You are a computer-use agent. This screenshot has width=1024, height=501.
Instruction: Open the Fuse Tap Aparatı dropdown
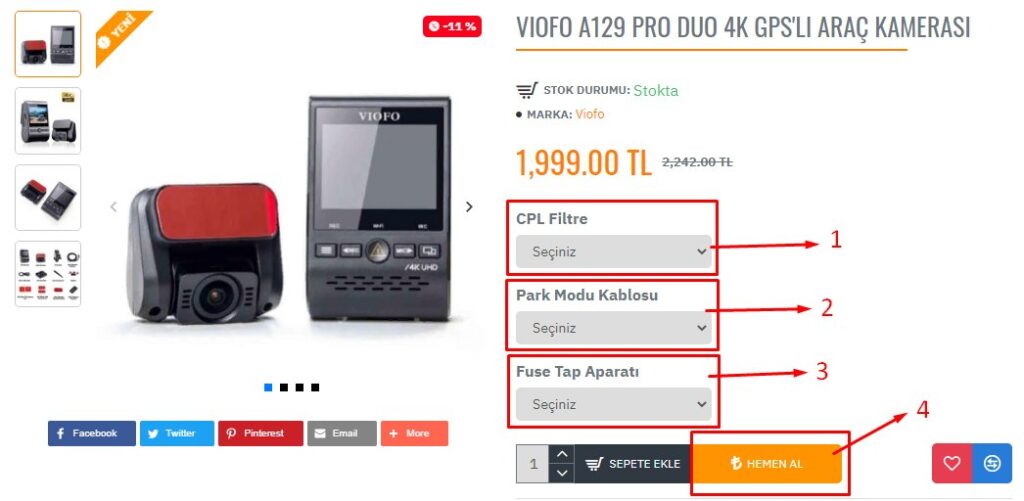pos(613,404)
